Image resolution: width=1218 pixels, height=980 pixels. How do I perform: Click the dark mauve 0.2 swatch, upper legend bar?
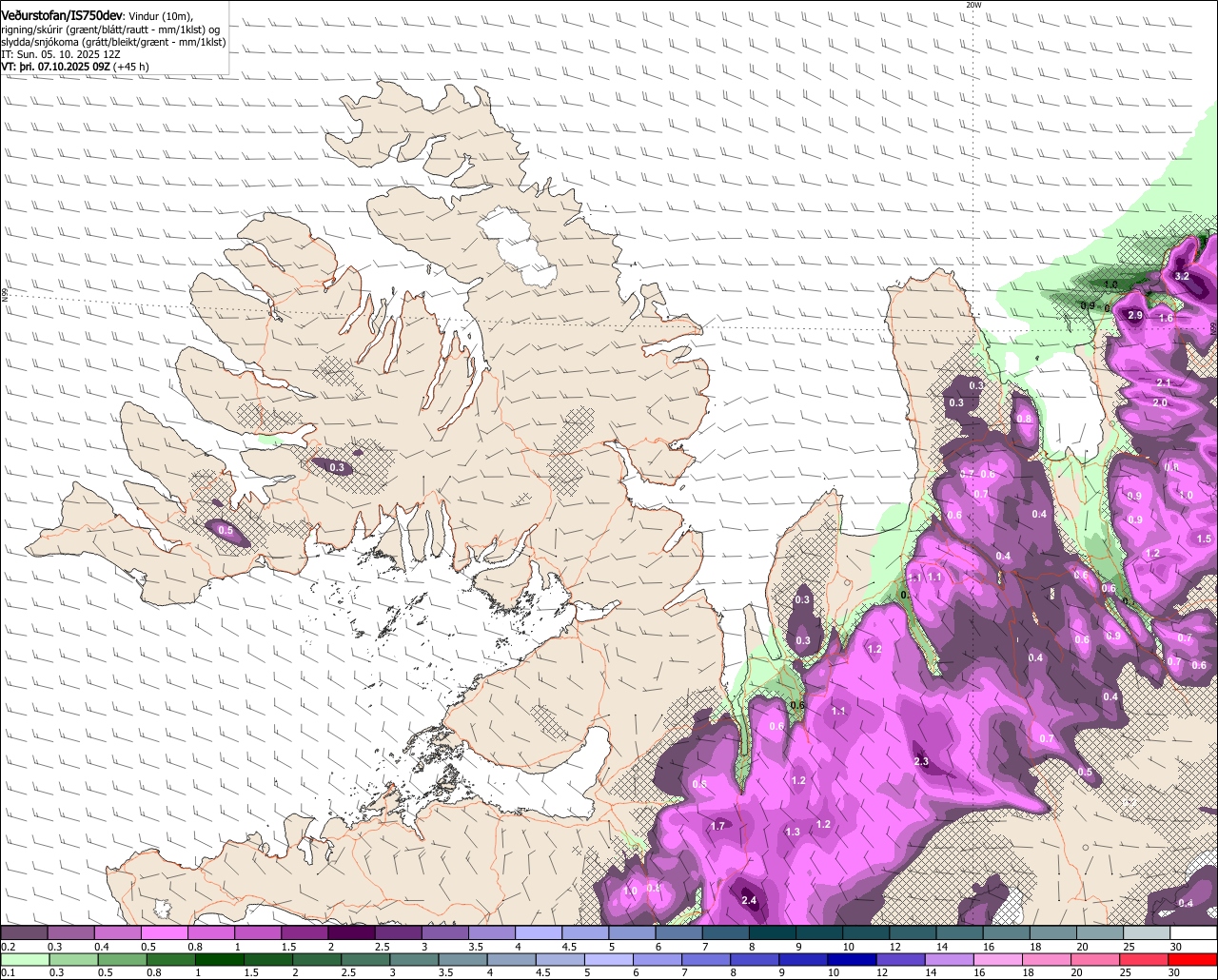point(24,932)
